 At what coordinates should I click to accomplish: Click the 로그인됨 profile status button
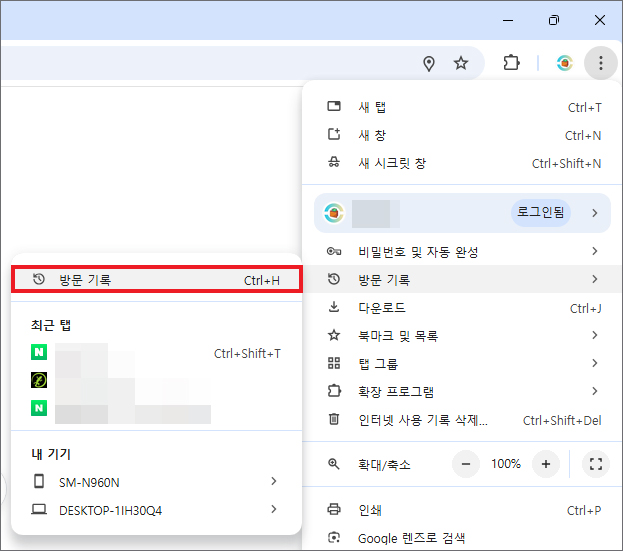point(541,212)
